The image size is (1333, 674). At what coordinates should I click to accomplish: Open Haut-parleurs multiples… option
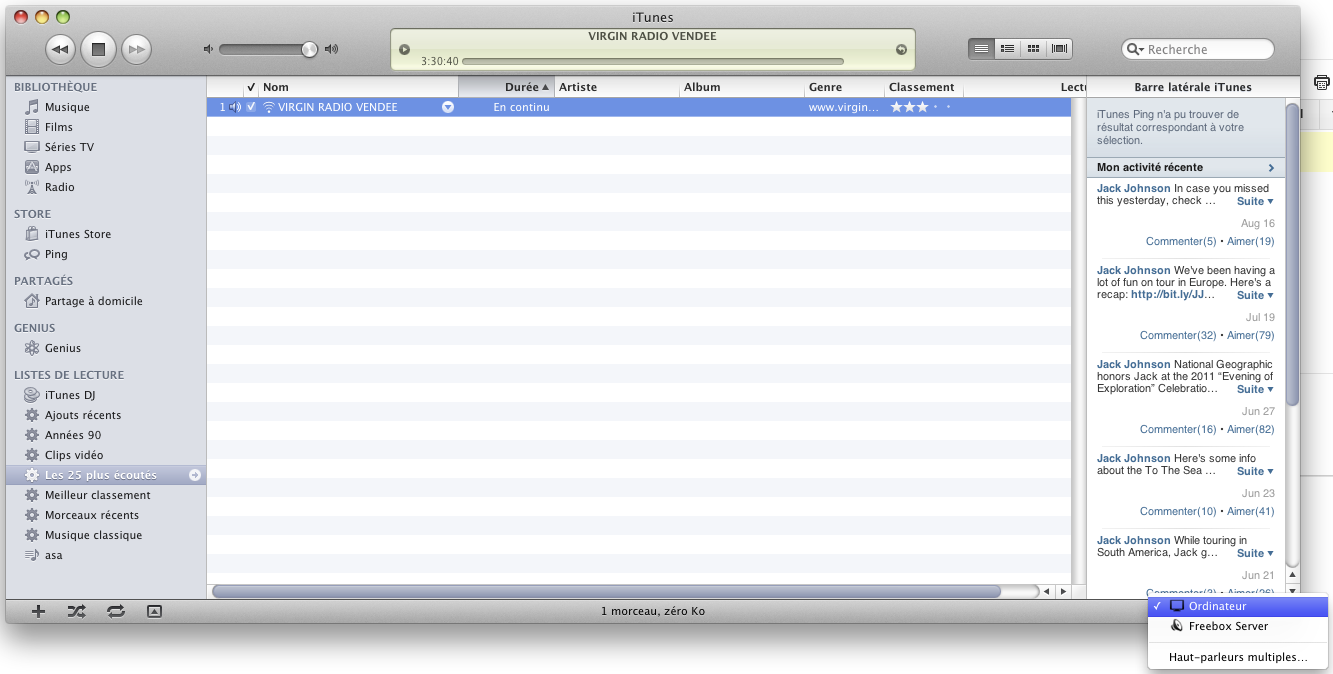coord(1238,657)
